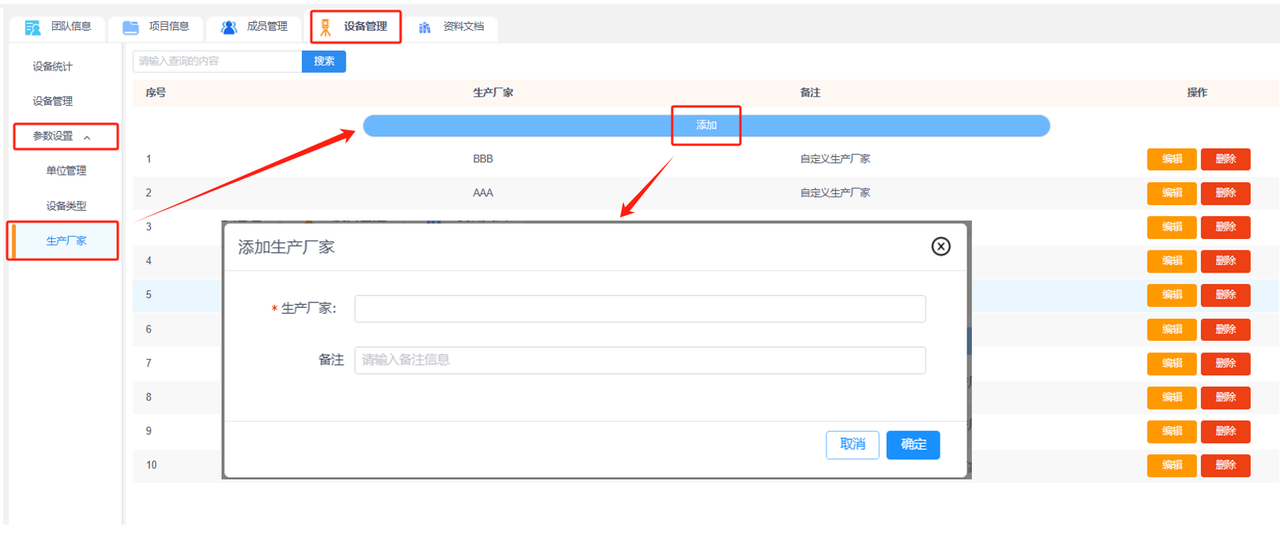Click the project info folder icon
The width and height of the screenshot is (1280, 533).
tap(131, 27)
